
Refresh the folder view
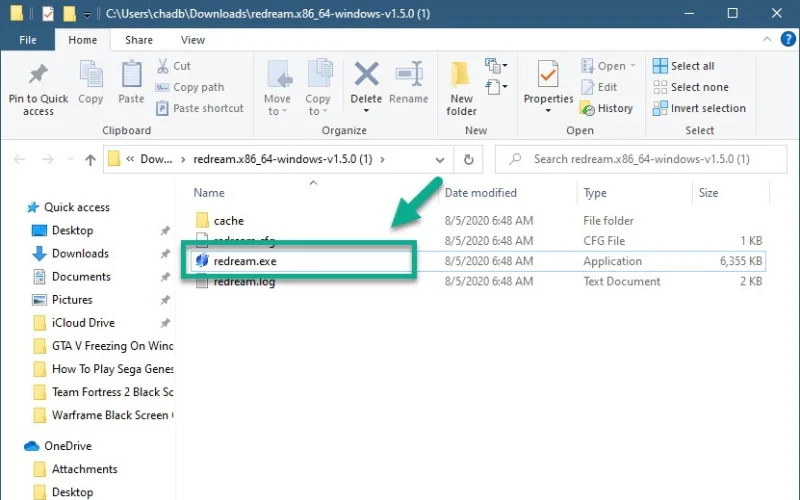point(468,160)
